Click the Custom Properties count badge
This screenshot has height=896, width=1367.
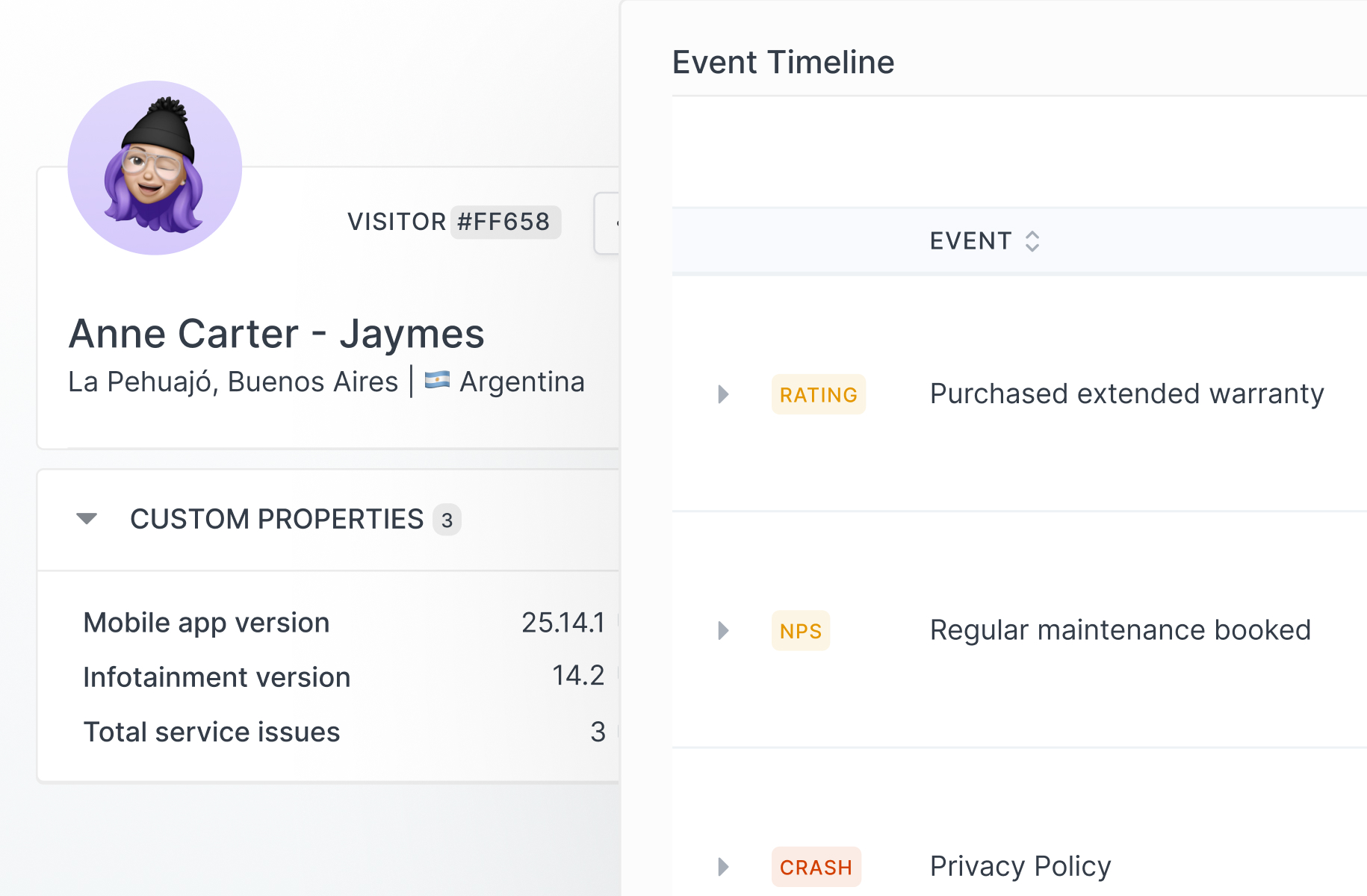447,520
